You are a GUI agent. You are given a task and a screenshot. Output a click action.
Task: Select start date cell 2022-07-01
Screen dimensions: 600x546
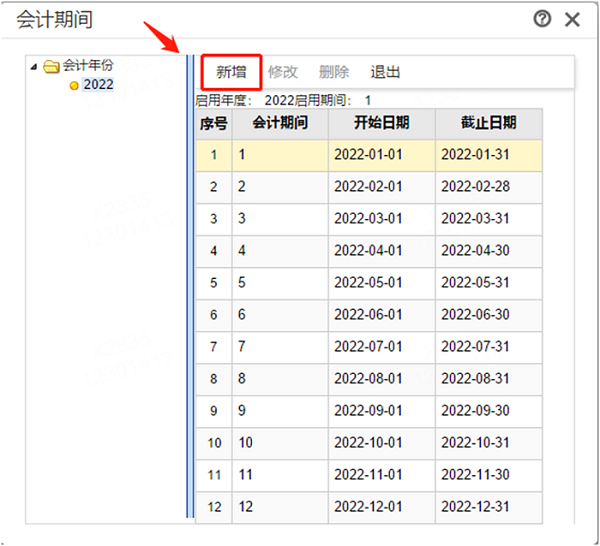(x=382, y=347)
